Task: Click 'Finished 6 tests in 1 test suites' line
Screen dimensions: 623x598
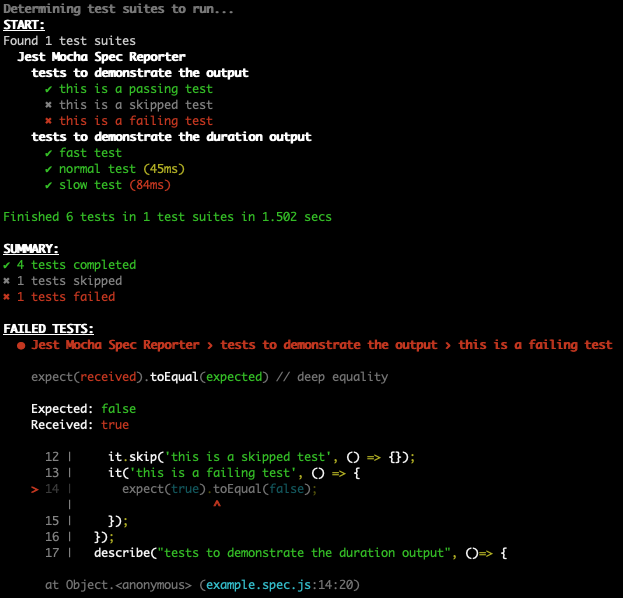Action: click(x=167, y=217)
